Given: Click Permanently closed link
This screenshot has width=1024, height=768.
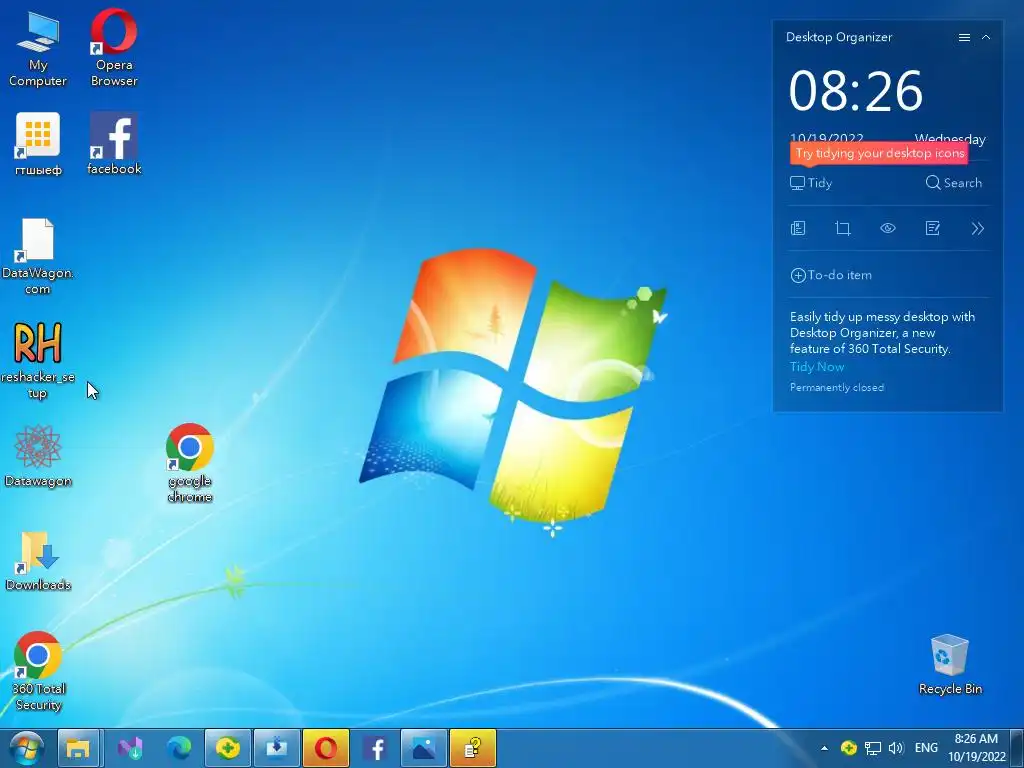Looking at the screenshot, I should 837,387.
